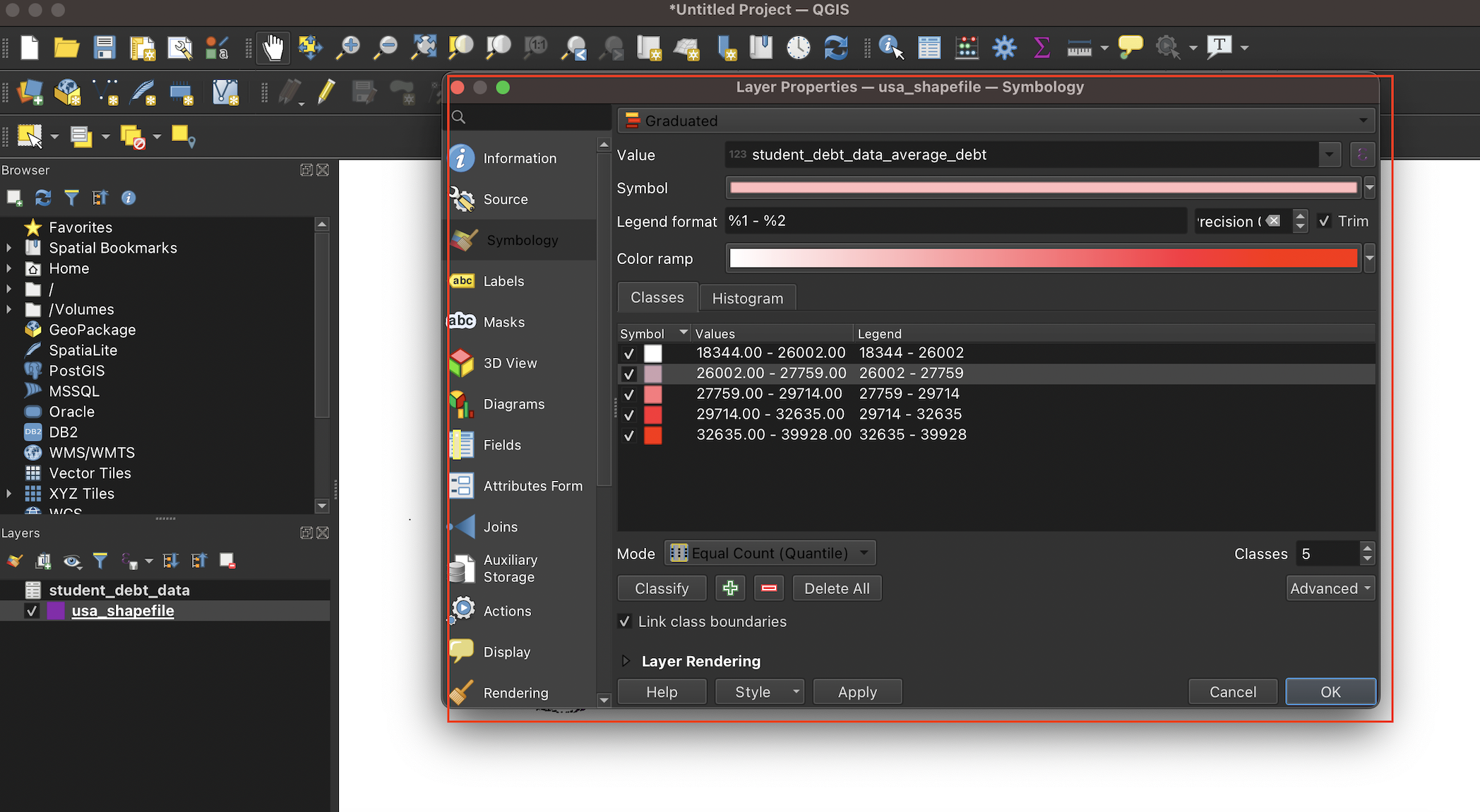Click Refresh icon in Browser panel
The width and height of the screenshot is (1480, 812).
(x=43, y=198)
